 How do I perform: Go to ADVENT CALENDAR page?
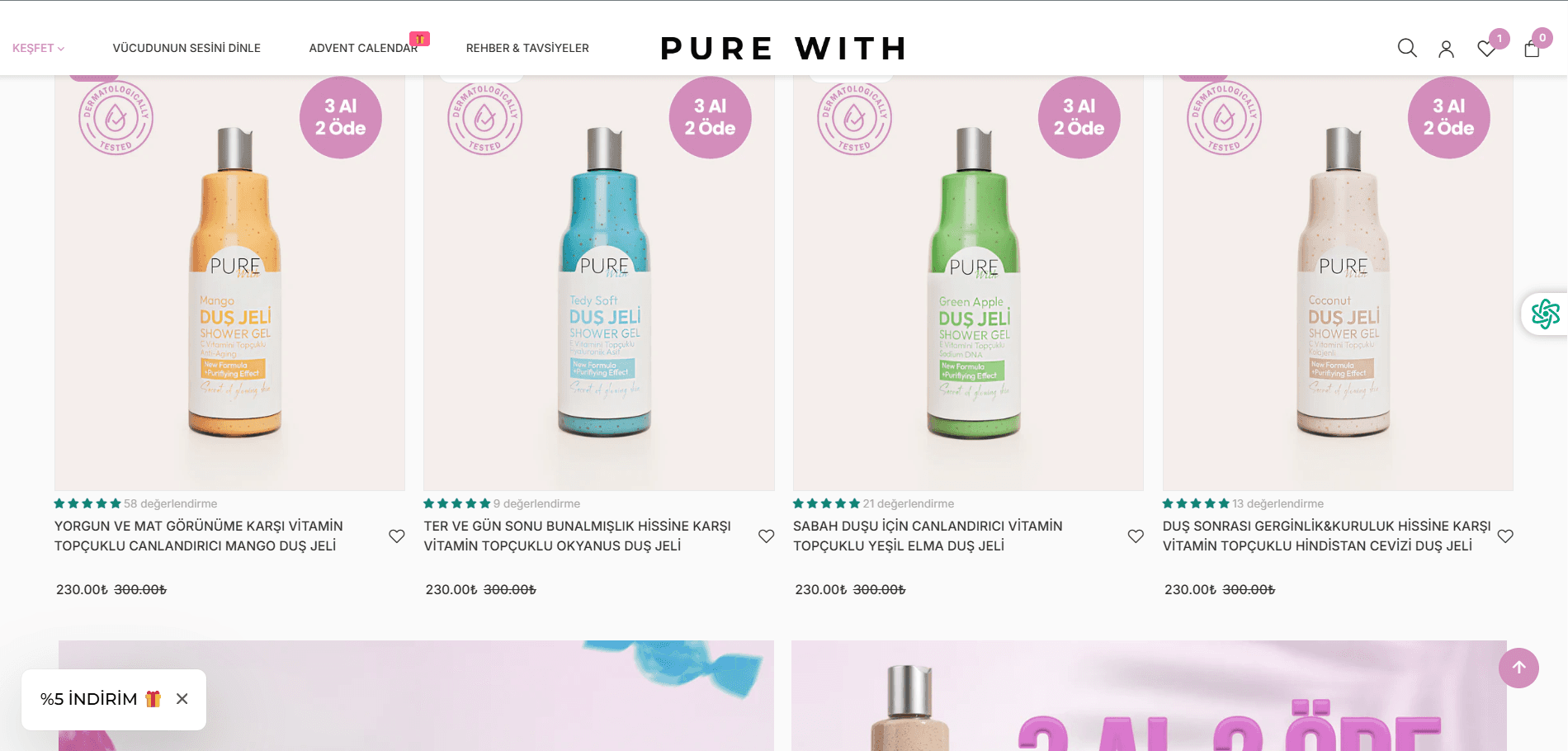(x=363, y=49)
